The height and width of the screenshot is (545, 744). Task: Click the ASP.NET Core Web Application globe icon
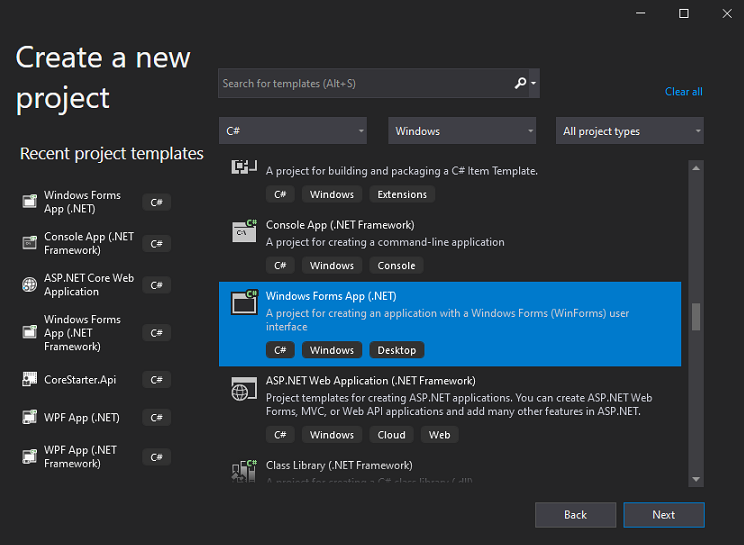[29, 285]
